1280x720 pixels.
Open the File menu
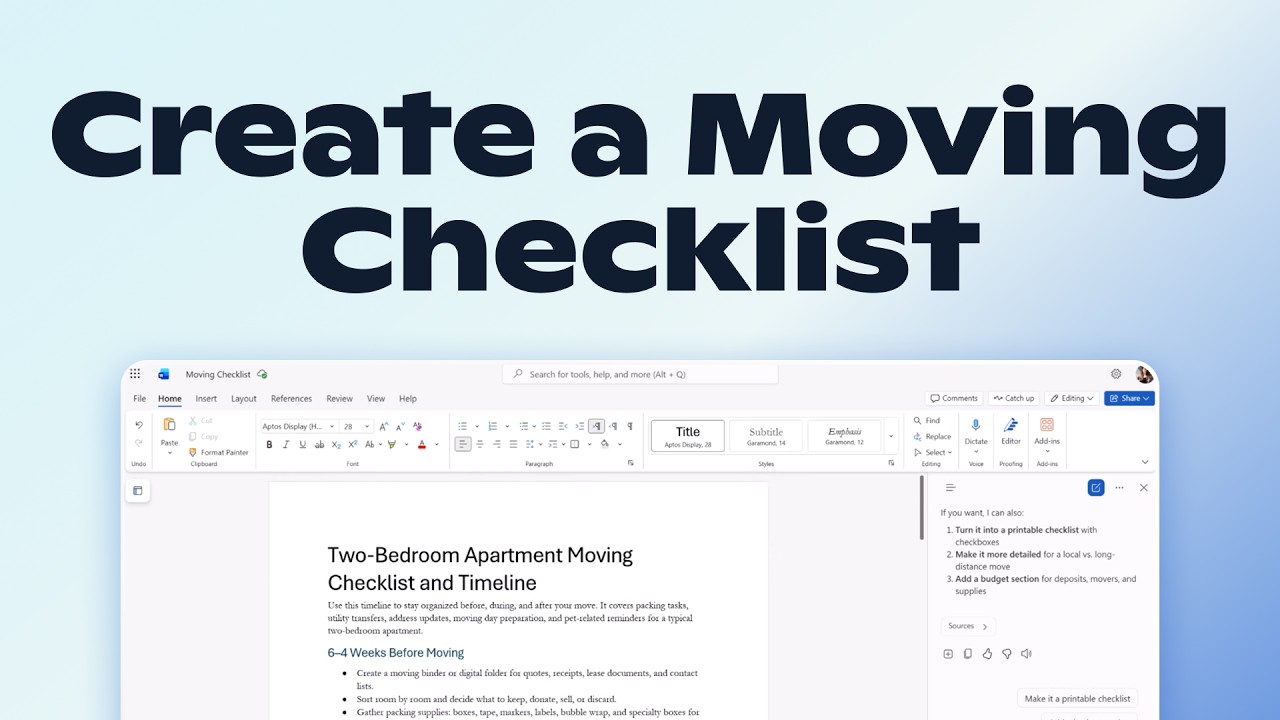[140, 399]
